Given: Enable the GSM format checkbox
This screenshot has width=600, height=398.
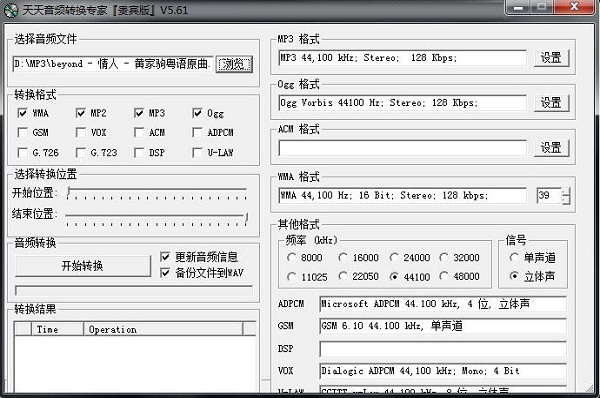Looking at the screenshot, I should 23,132.
